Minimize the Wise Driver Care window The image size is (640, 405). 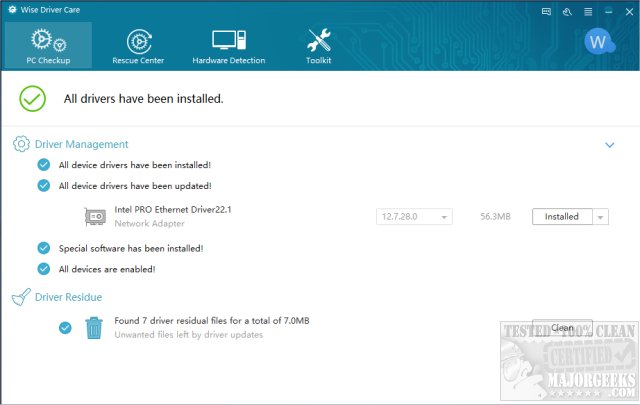[609, 12]
